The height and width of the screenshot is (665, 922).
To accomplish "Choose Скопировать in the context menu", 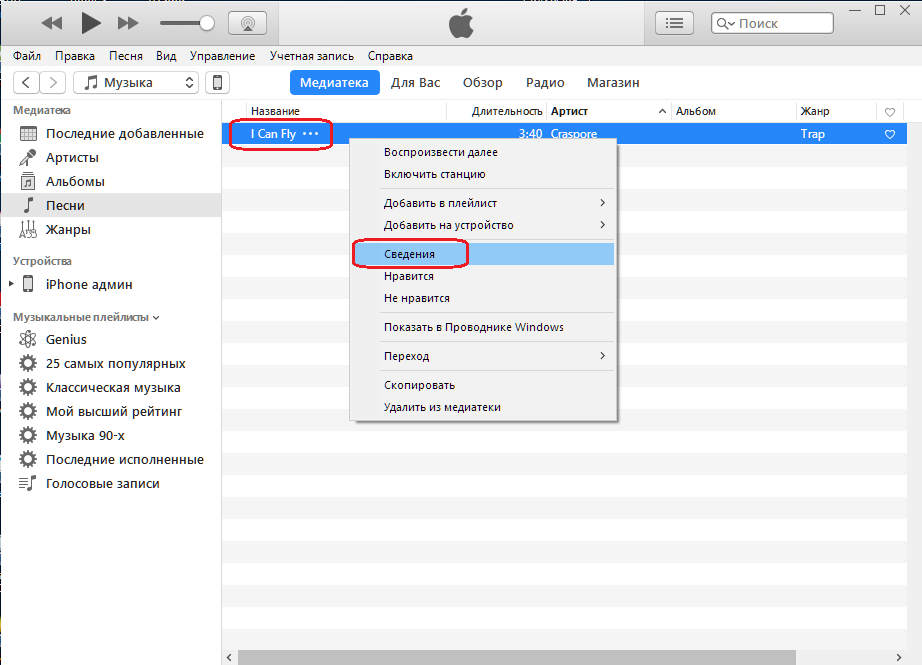I will 482,385.
